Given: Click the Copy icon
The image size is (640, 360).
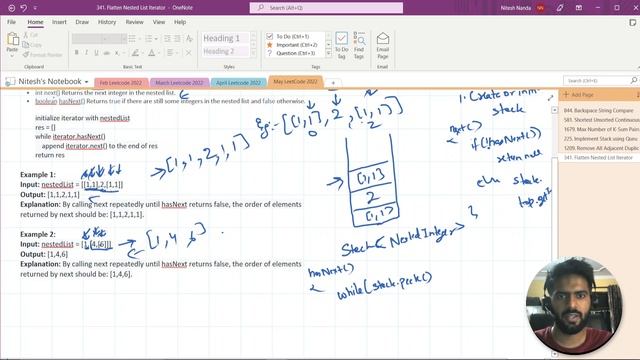Looking at the screenshot, I should 26,45.
